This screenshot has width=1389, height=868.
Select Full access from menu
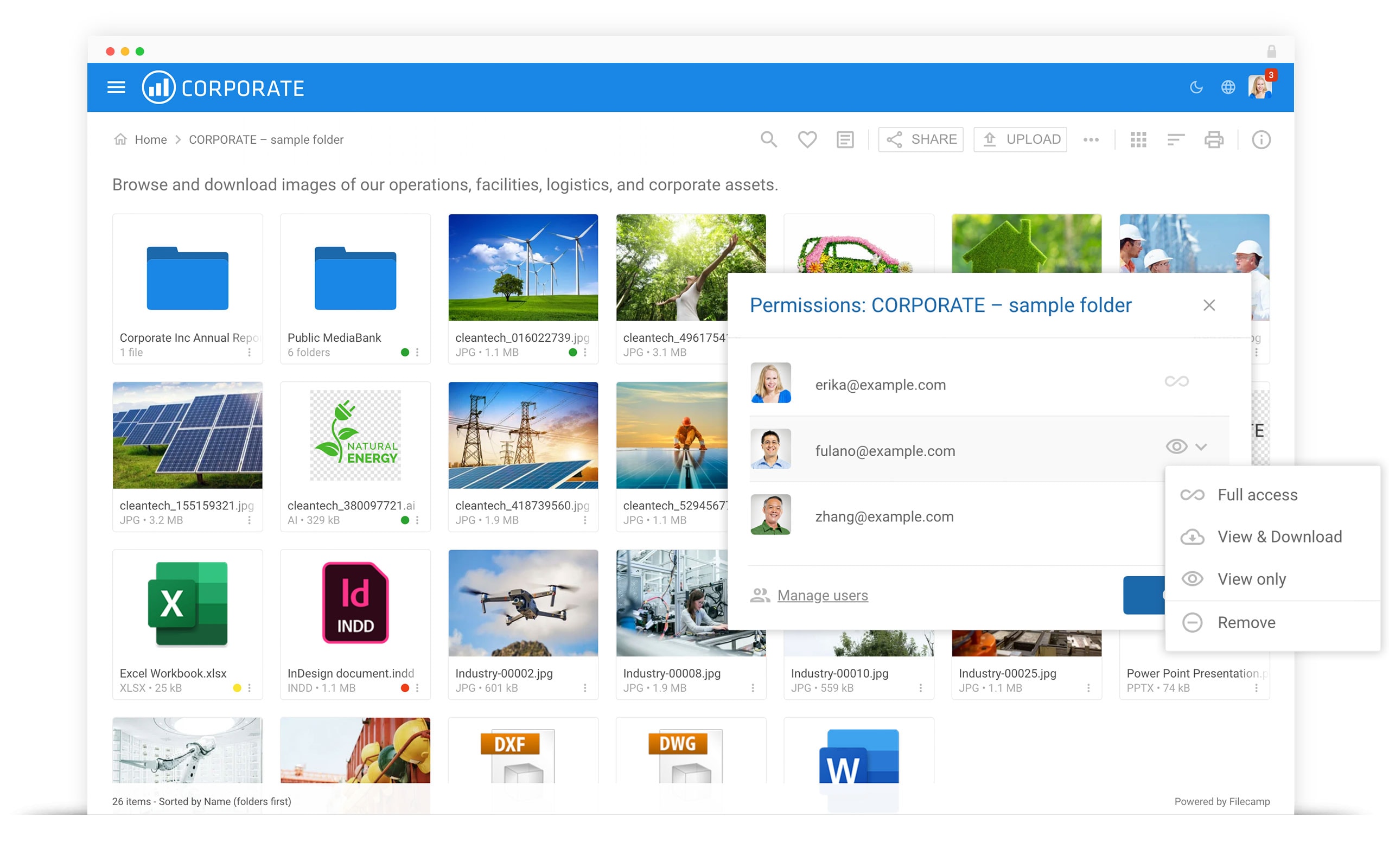1272,495
